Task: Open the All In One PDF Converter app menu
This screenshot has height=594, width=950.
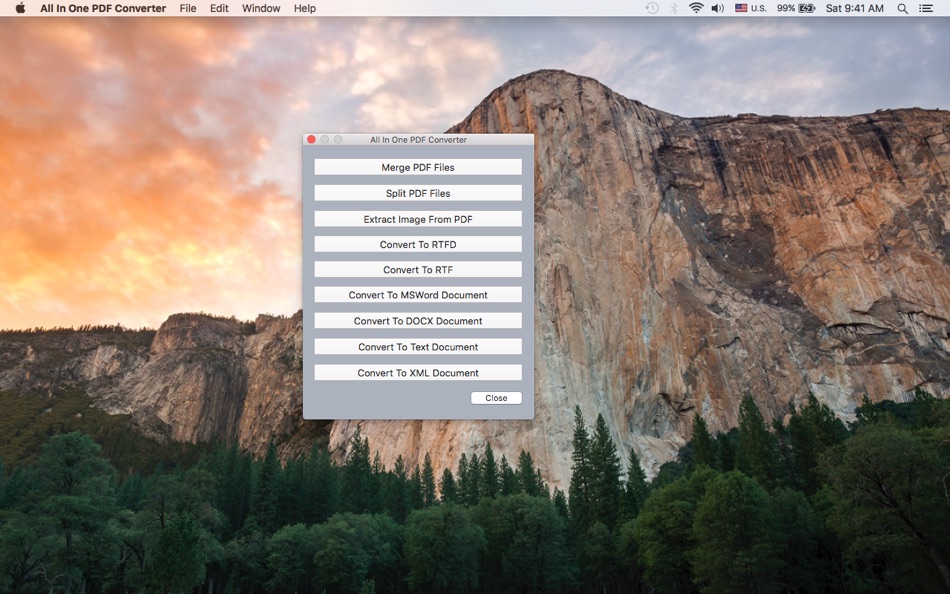Action: click(103, 8)
